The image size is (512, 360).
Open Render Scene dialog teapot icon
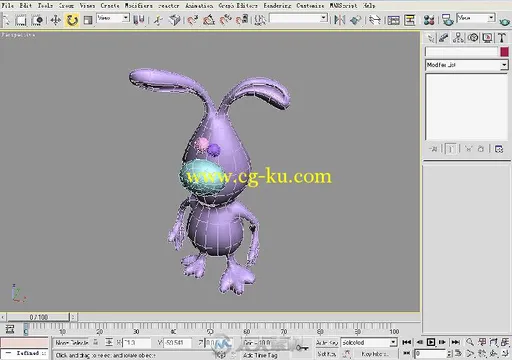(x=448, y=20)
